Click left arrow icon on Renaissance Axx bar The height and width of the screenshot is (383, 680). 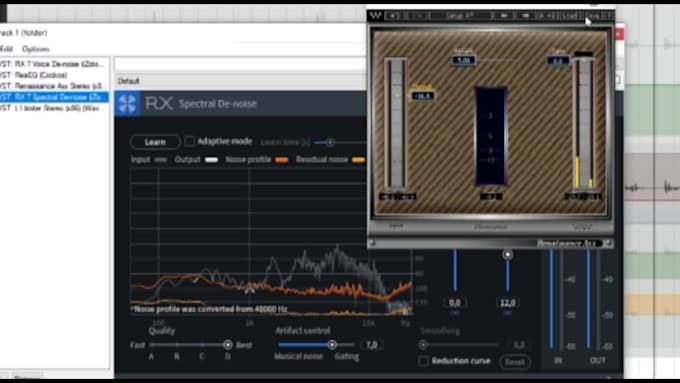(x=372, y=243)
